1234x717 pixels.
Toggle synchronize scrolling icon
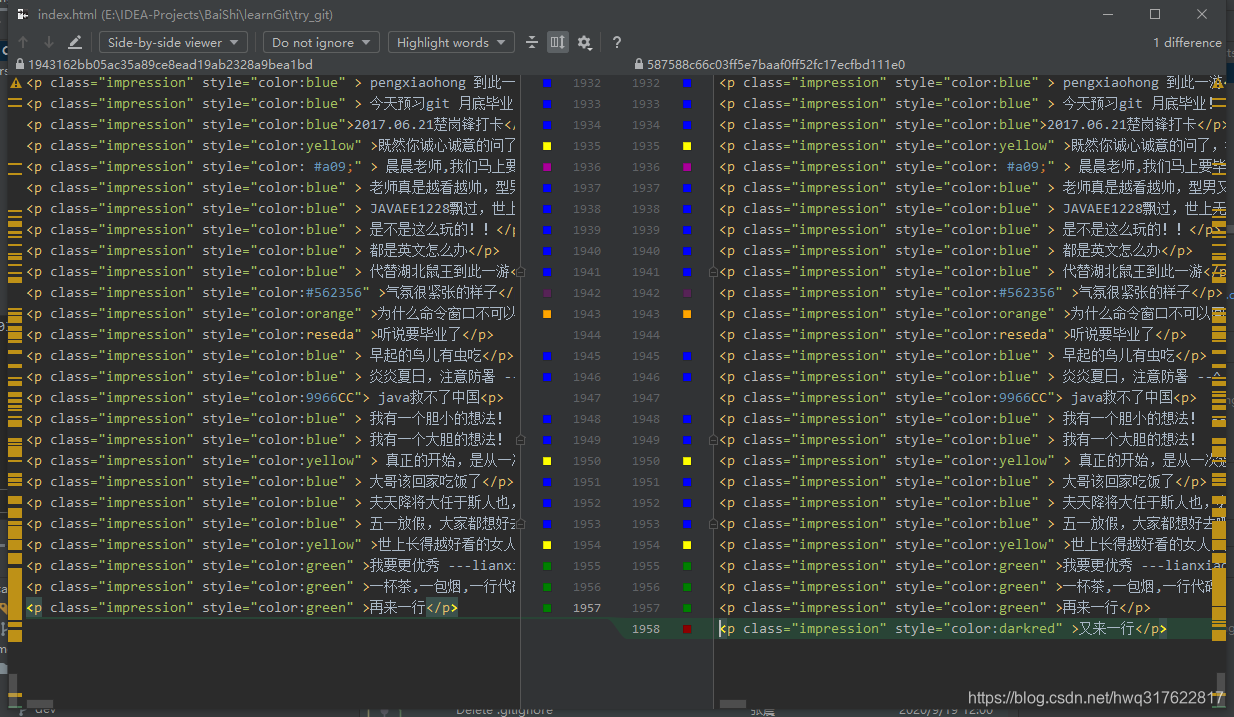[558, 42]
